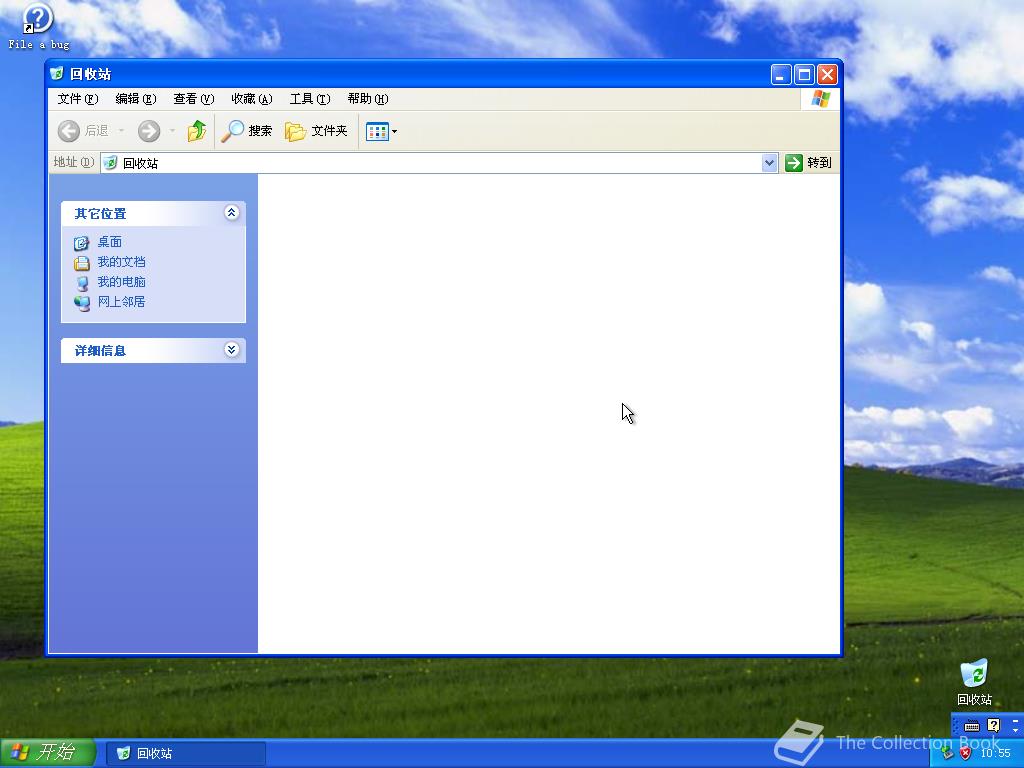The height and width of the screenshot is (768, 1024).
Task: Open the 开始 Start menu button
Action: (48, 752)
